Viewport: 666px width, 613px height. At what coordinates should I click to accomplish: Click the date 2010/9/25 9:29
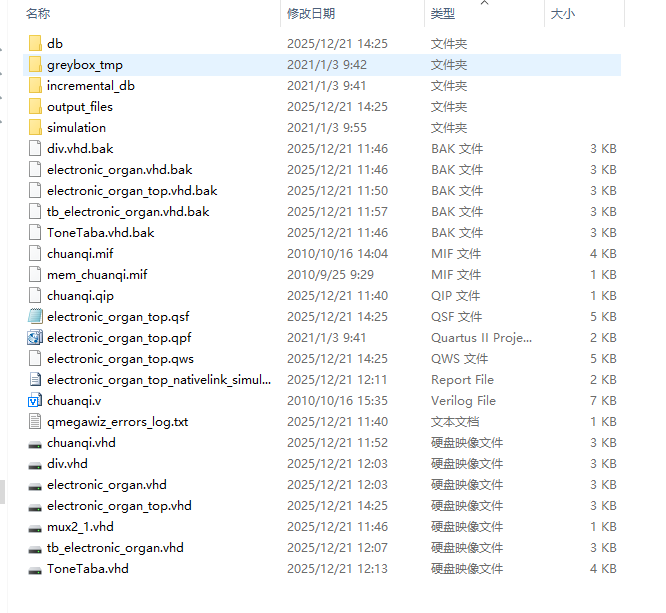coord(330,275)
